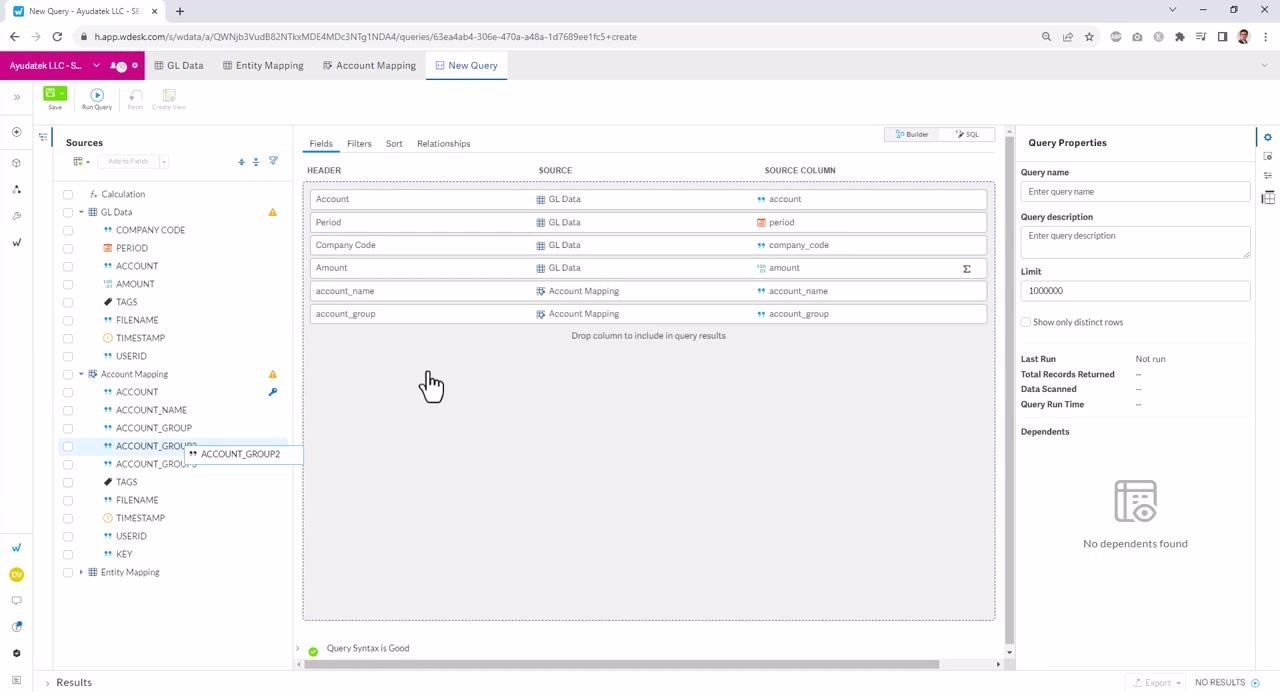
Task: Open the Account Mapping tab
Action: [369, 65]
